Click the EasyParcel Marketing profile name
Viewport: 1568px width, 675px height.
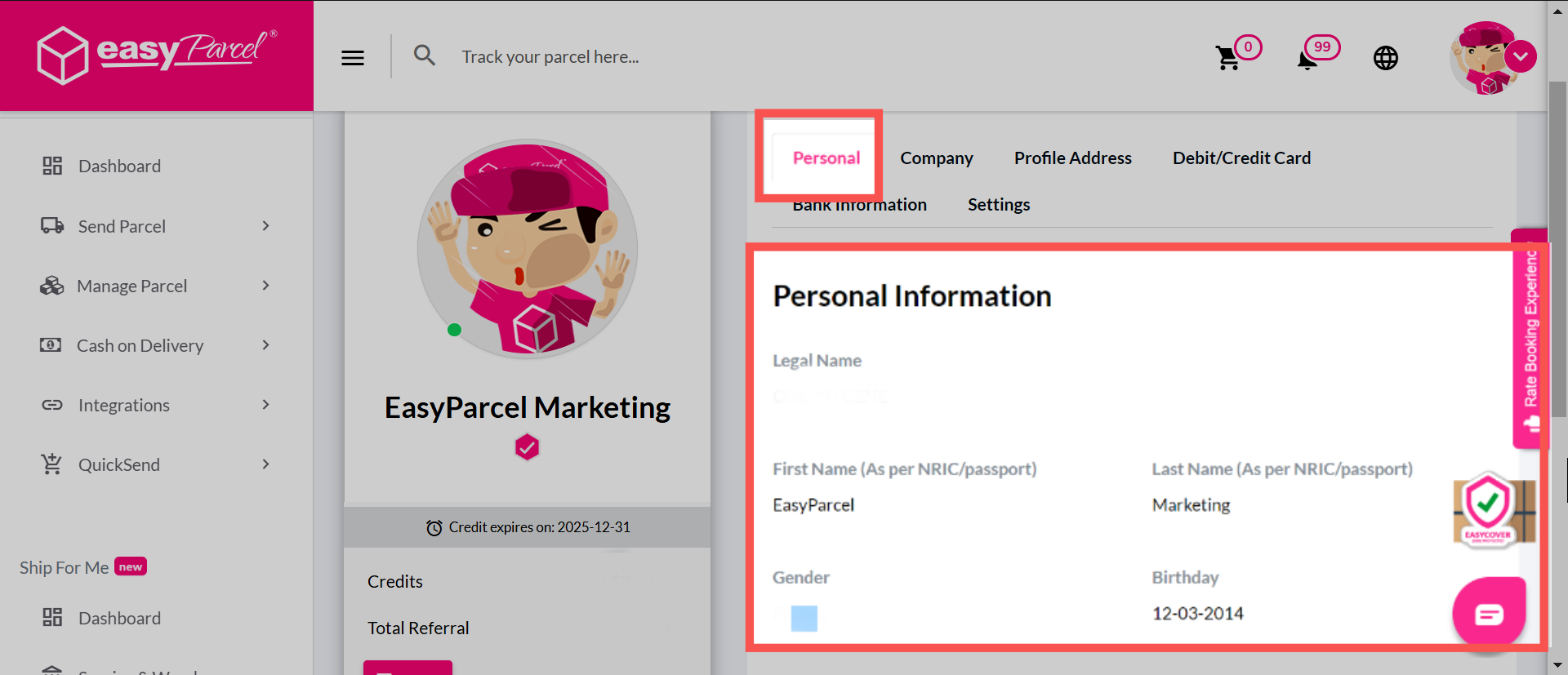(x=528, y=407)
